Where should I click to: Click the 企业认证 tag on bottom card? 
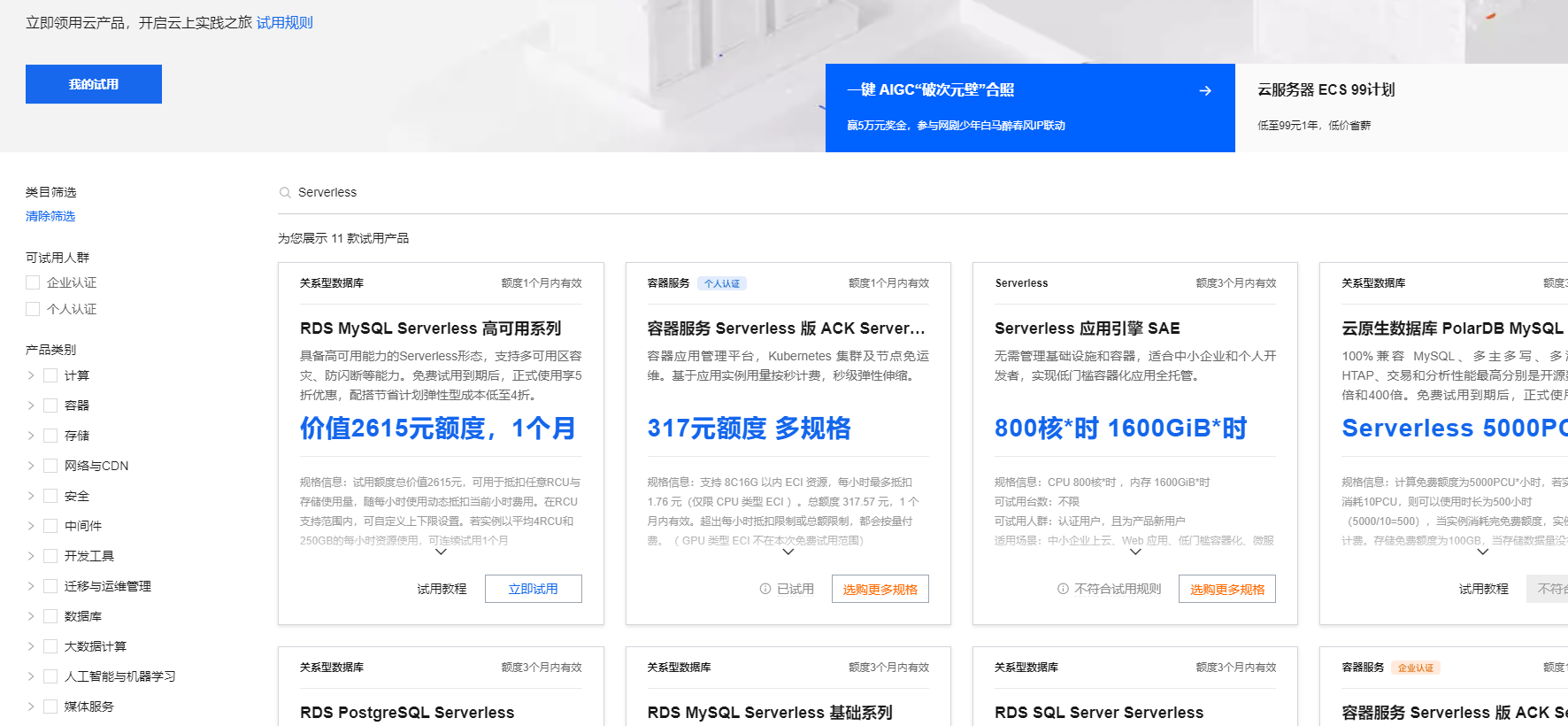[1416, 668]
